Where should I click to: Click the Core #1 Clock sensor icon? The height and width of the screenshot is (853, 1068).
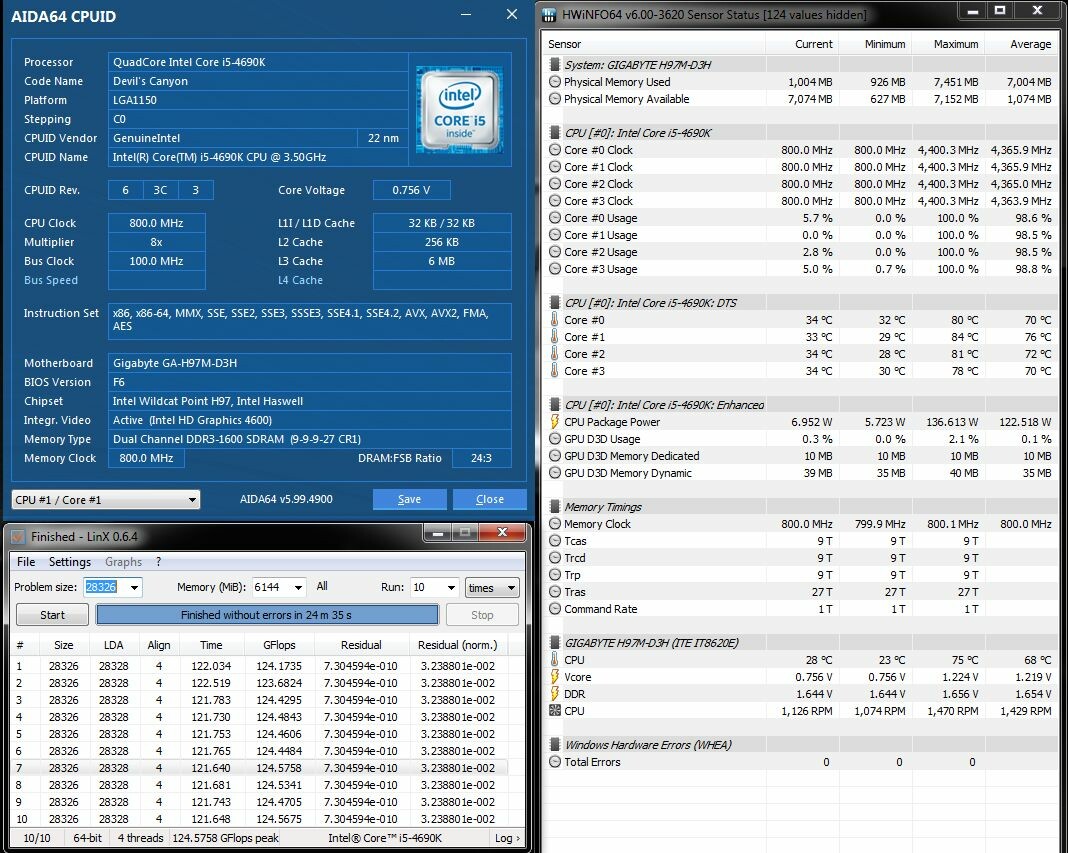[x=554, y=167]
